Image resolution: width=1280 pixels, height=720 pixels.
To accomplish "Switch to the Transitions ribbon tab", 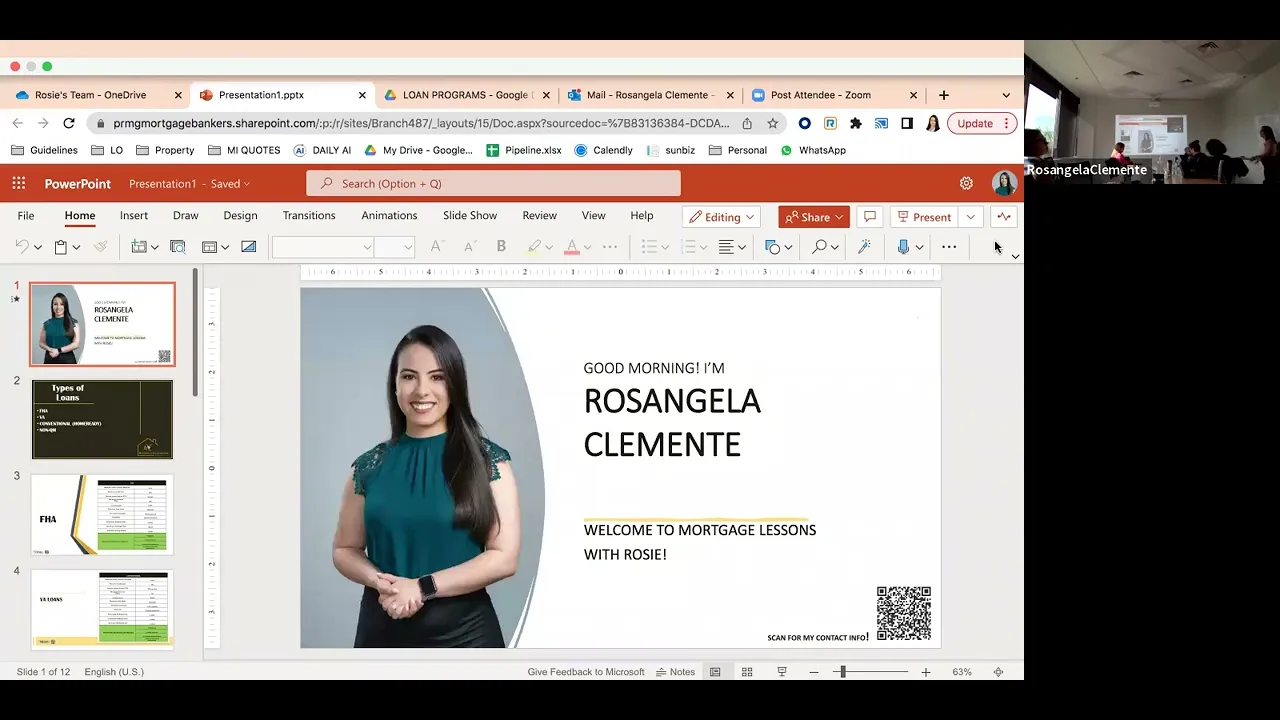I will click(x=309, y=216).
